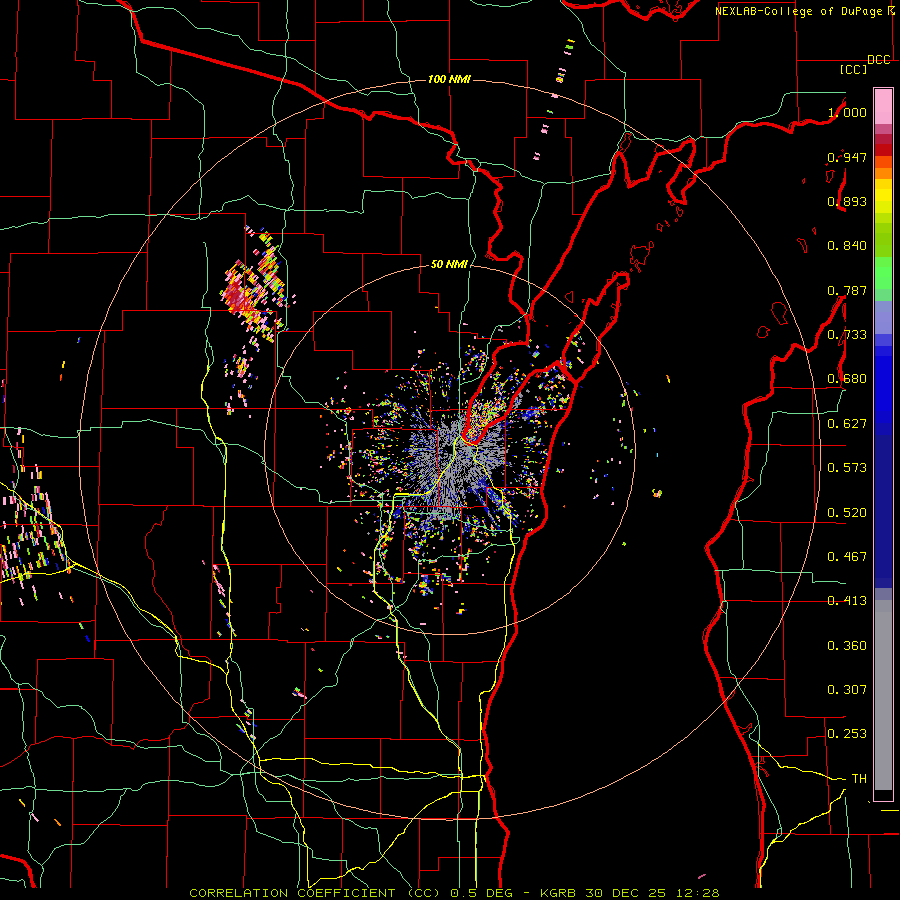Click the 0.627 legend value
This screenshot has height=900, width=900.
pos(847,424)
